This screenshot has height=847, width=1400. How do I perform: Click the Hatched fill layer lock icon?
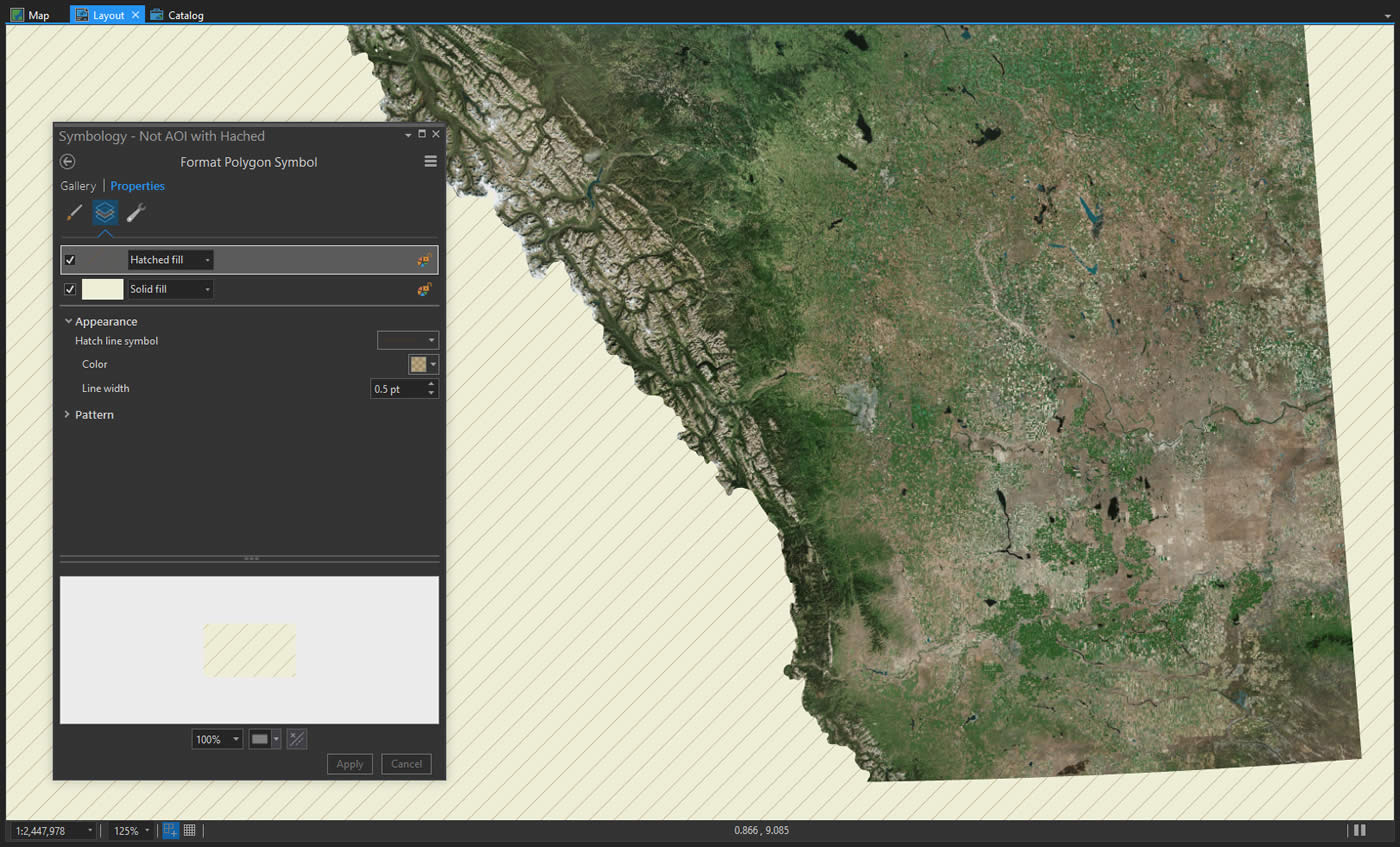click(x=424, y=260)
